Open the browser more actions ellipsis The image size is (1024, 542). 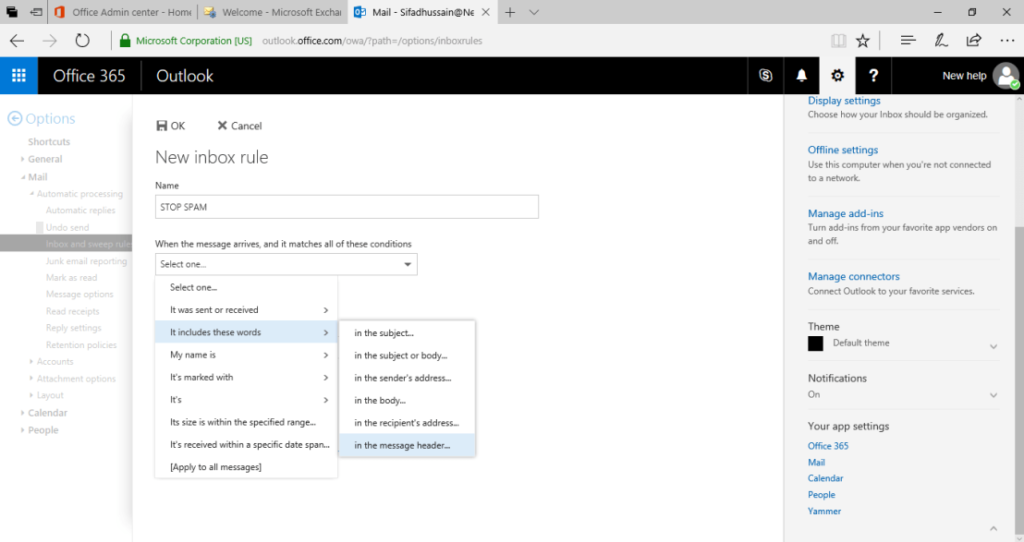(1007, 40)
